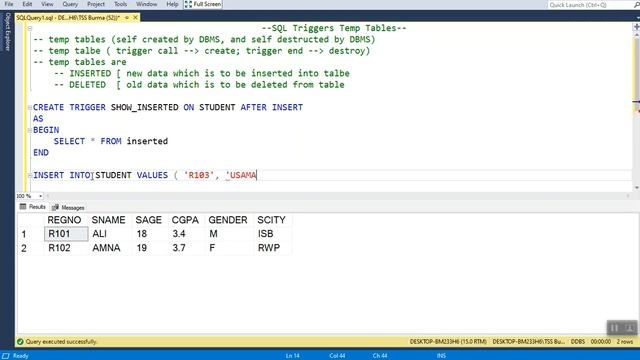Click the SNAME column header
Viewport: 640px width, 360px height.
108,220
